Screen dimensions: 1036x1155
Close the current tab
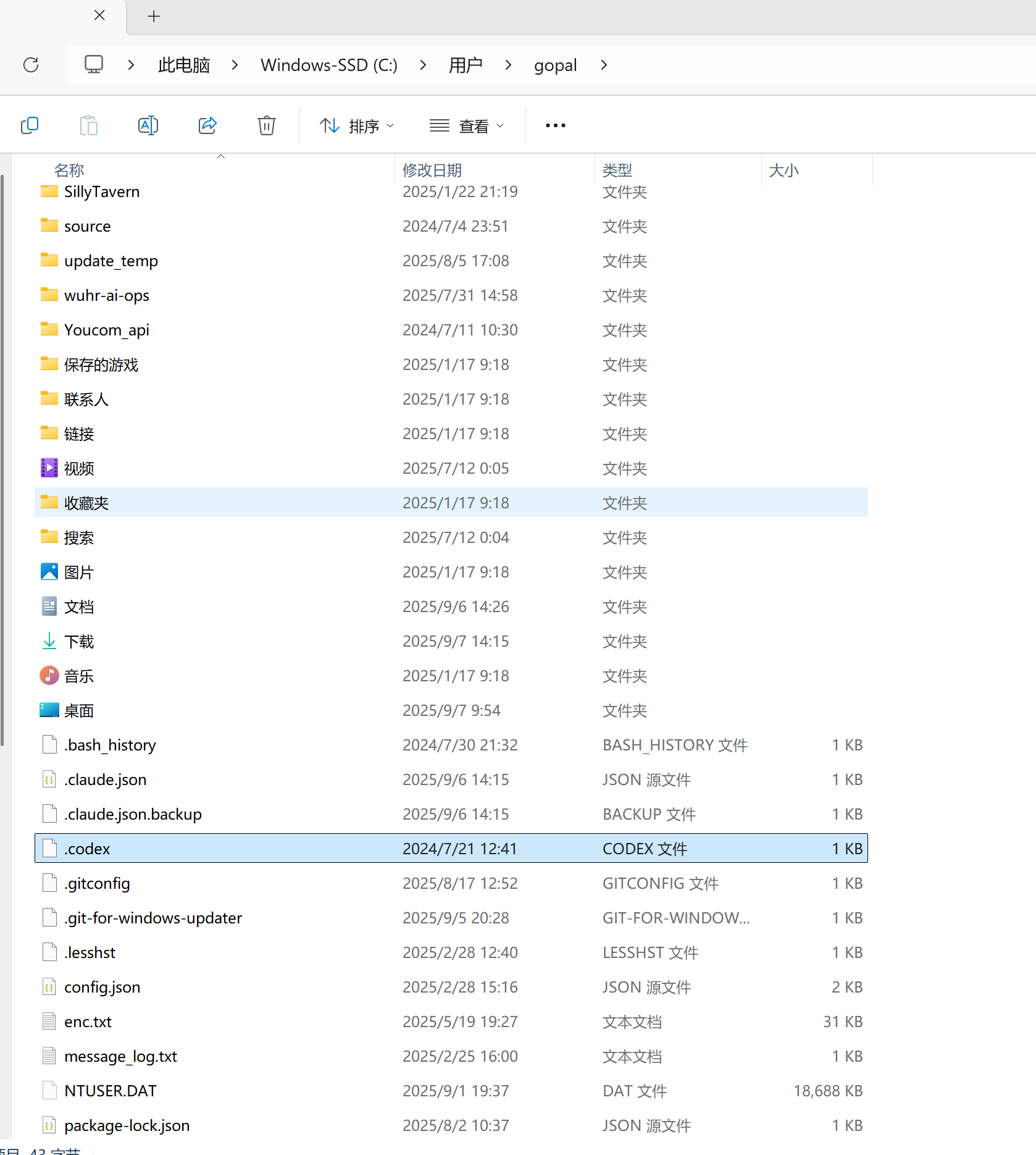[x=99, y=15]
